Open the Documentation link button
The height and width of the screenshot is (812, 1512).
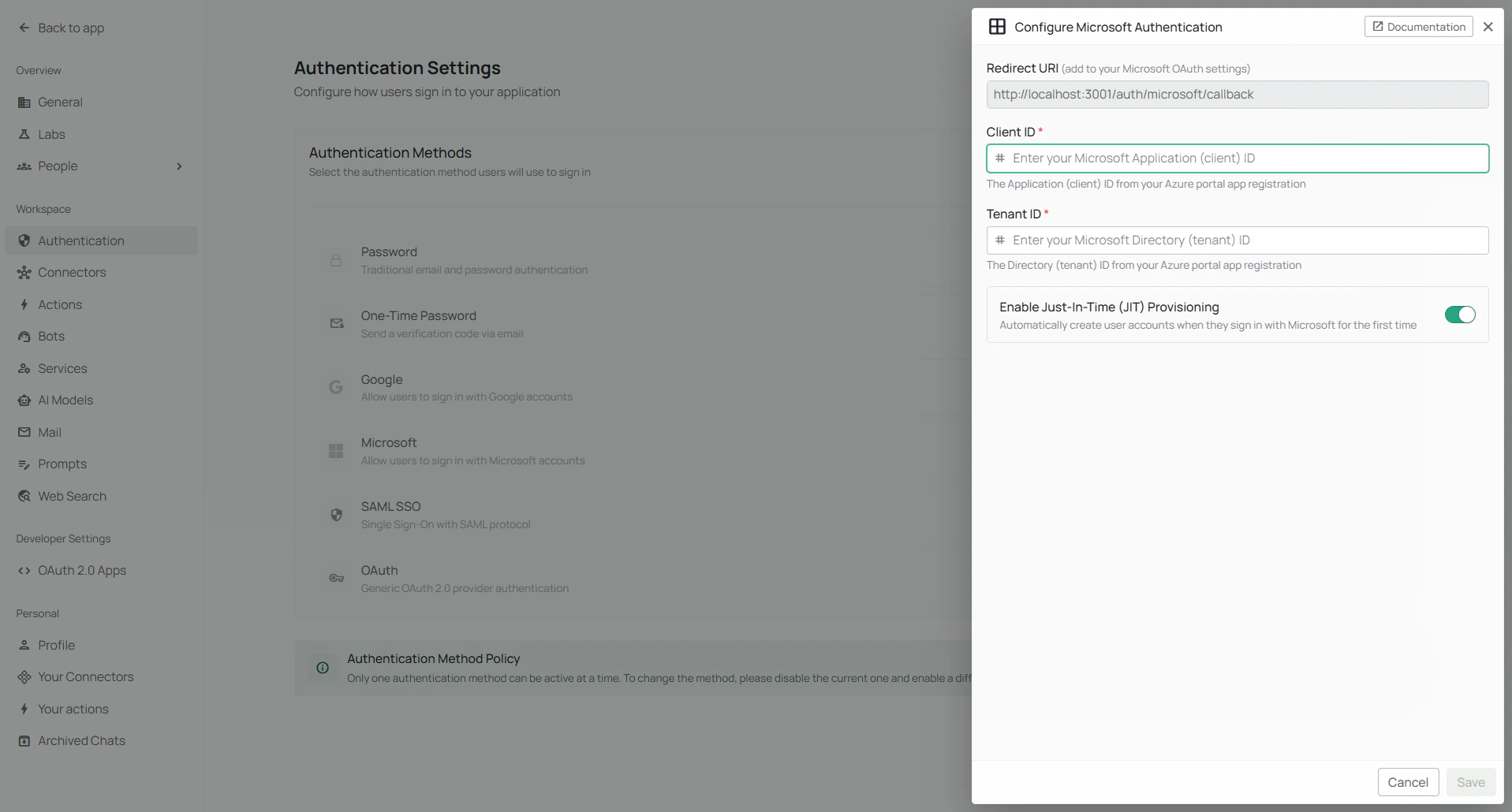1418,27
